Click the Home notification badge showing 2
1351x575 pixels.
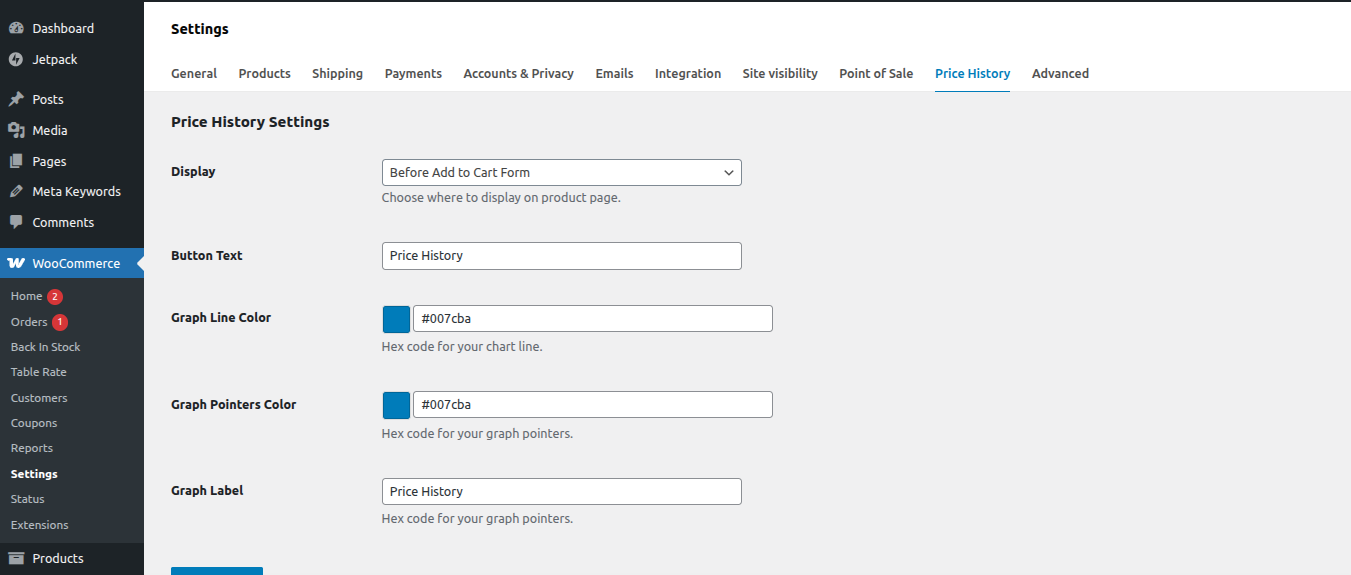pos(55,296)
